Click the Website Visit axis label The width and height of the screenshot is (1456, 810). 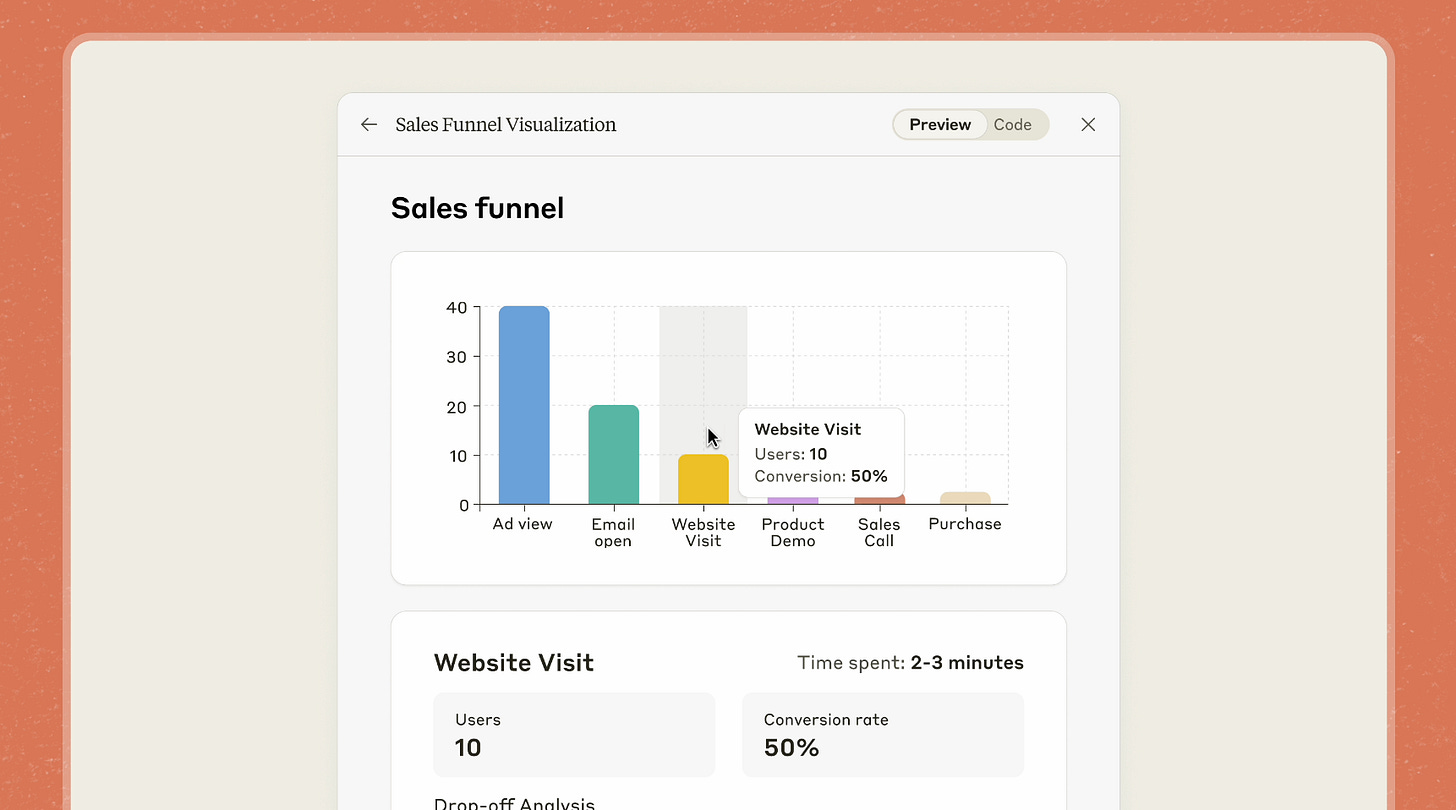click(703, 532)
